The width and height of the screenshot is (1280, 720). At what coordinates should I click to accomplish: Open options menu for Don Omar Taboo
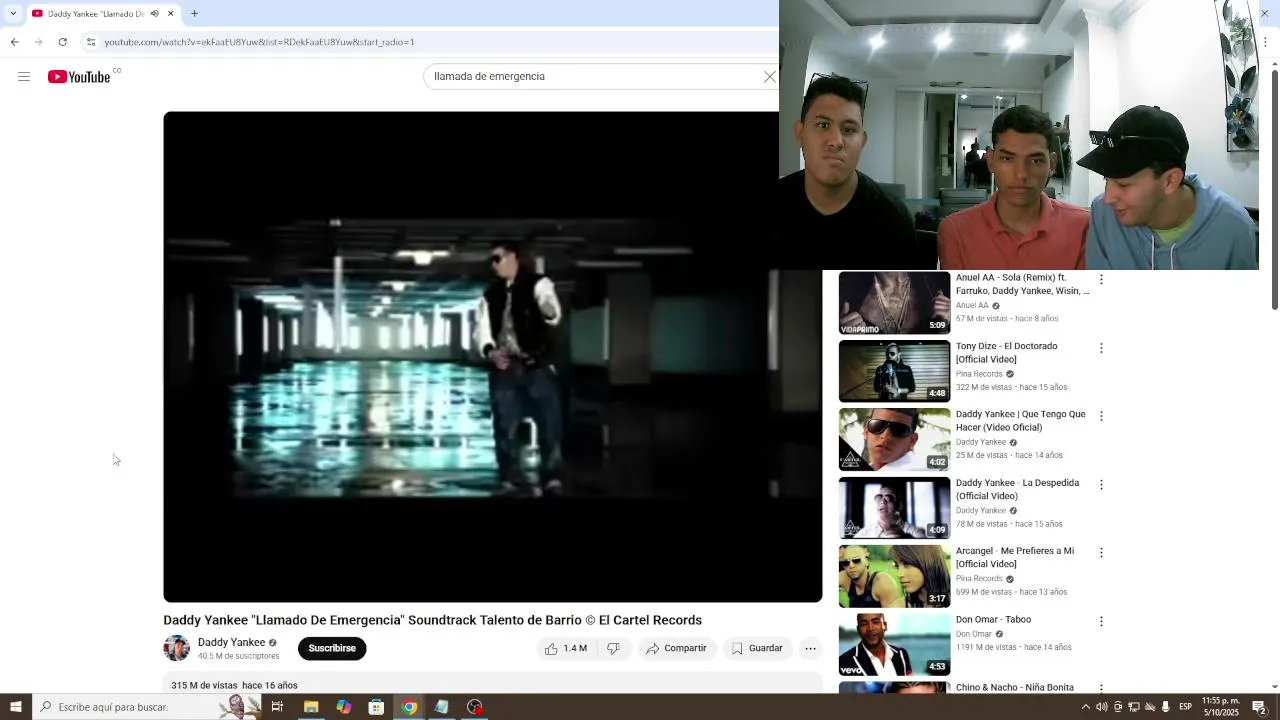(1101, 621)
